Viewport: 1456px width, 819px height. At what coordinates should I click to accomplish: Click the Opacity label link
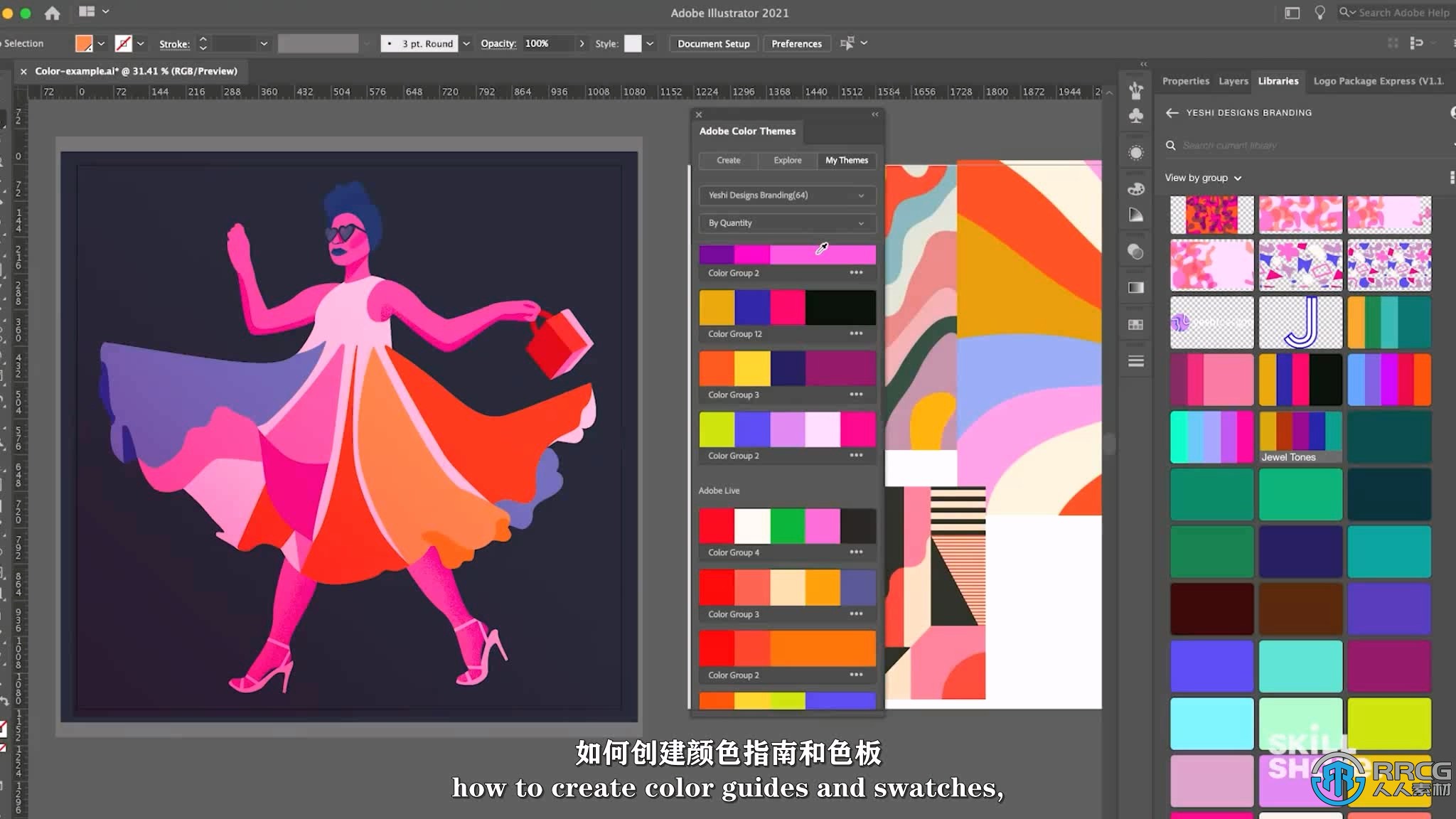tap(498, 43)
